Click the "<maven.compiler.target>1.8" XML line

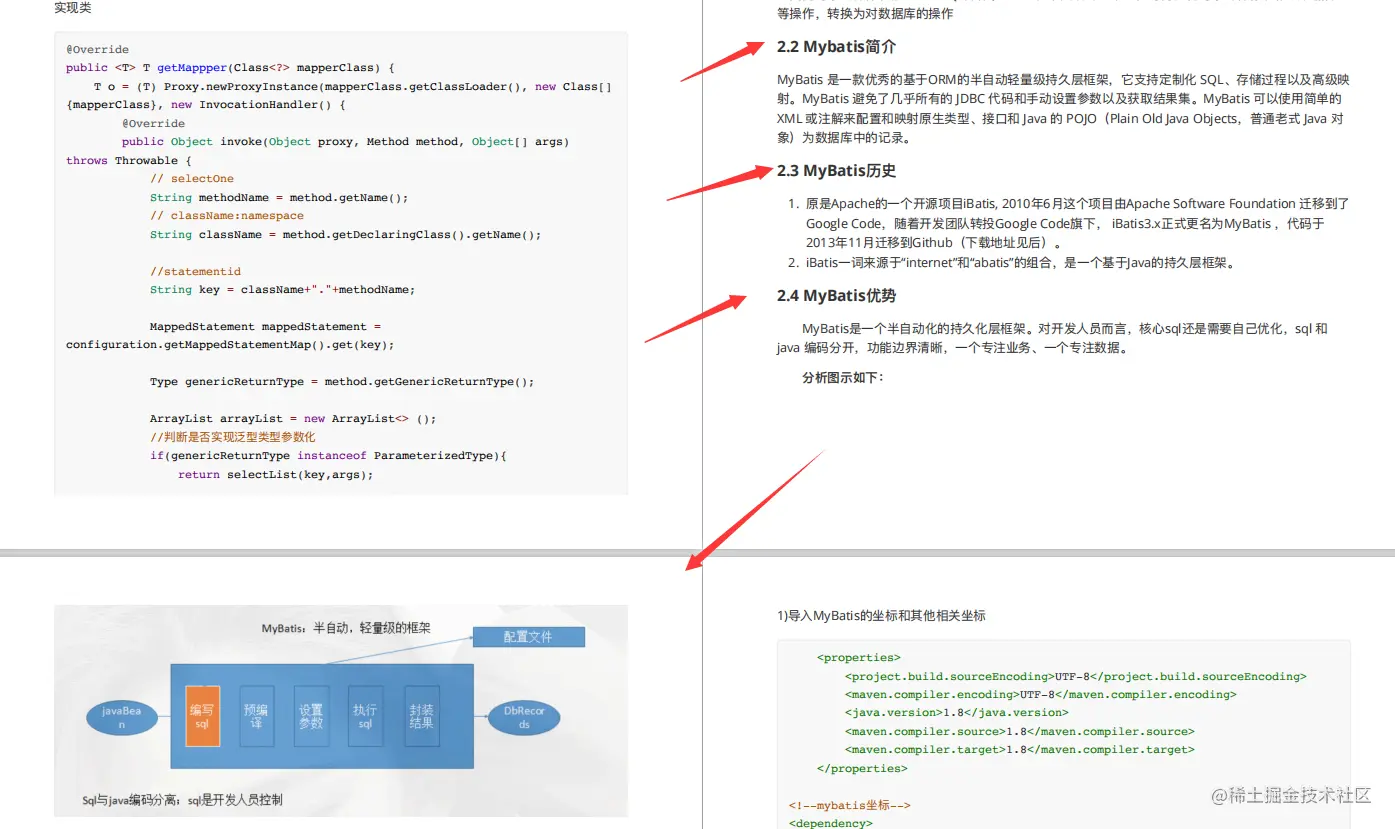(x=1020, y=750)
